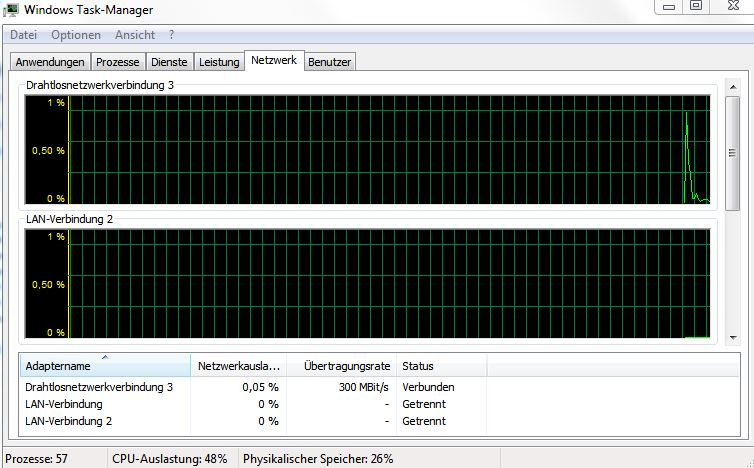The image size is (754, 468).
Task: Click the scroll down arrow of graph pane
Action: (733, 338)
